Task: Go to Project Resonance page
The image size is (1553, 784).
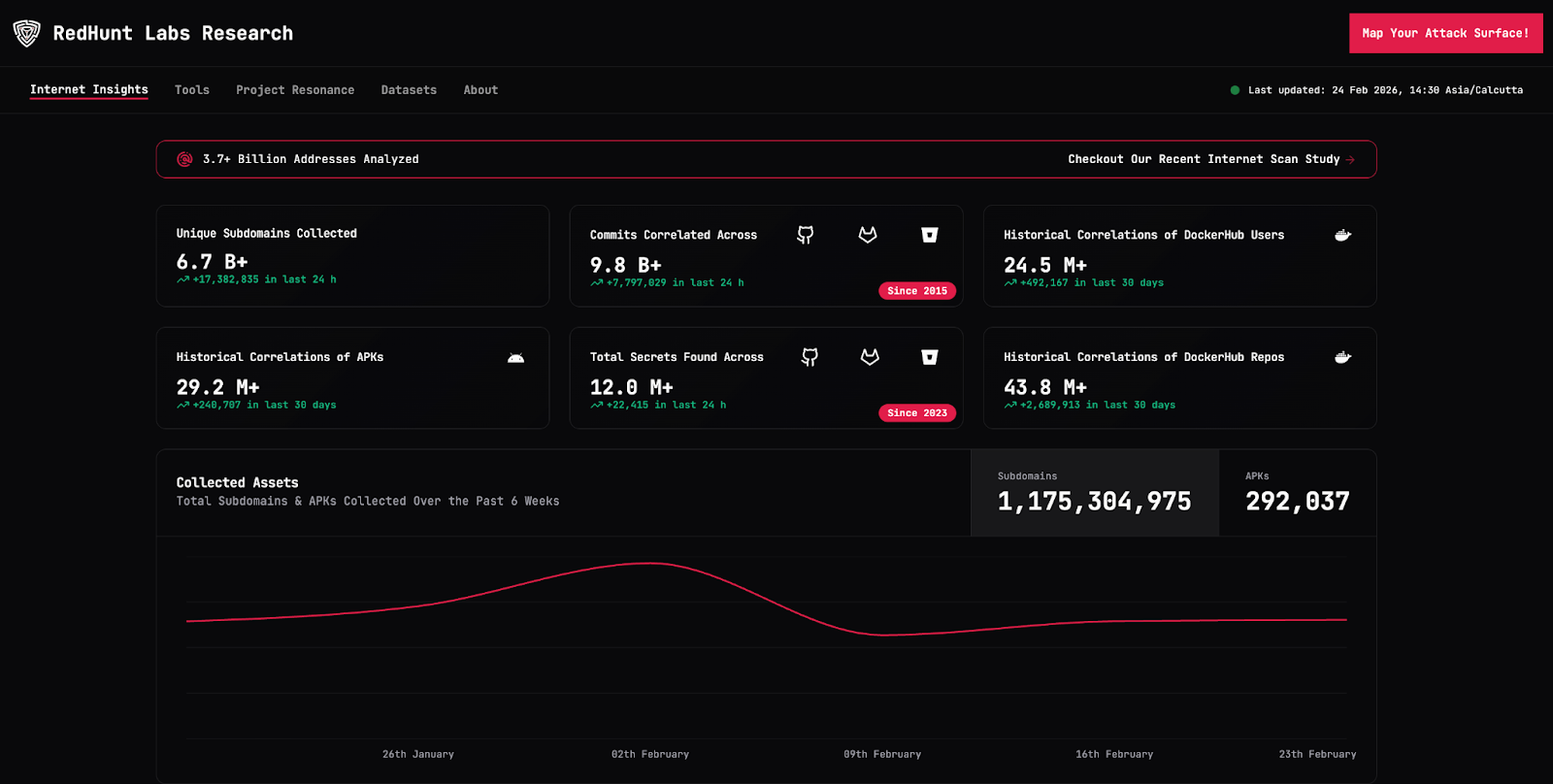Action: click(295, 90)
